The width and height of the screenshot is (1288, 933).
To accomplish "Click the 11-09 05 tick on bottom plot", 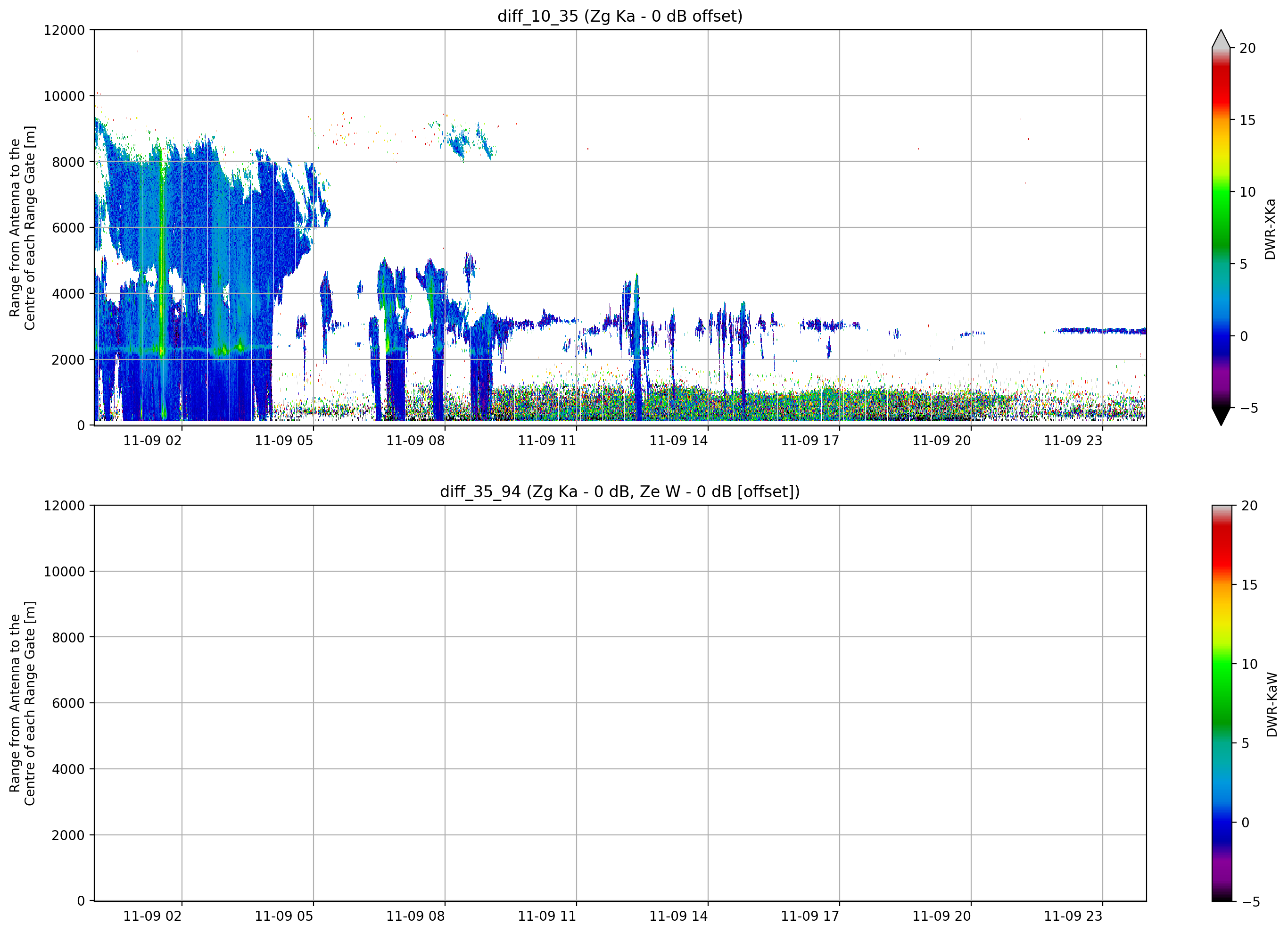I will point(284,916).
